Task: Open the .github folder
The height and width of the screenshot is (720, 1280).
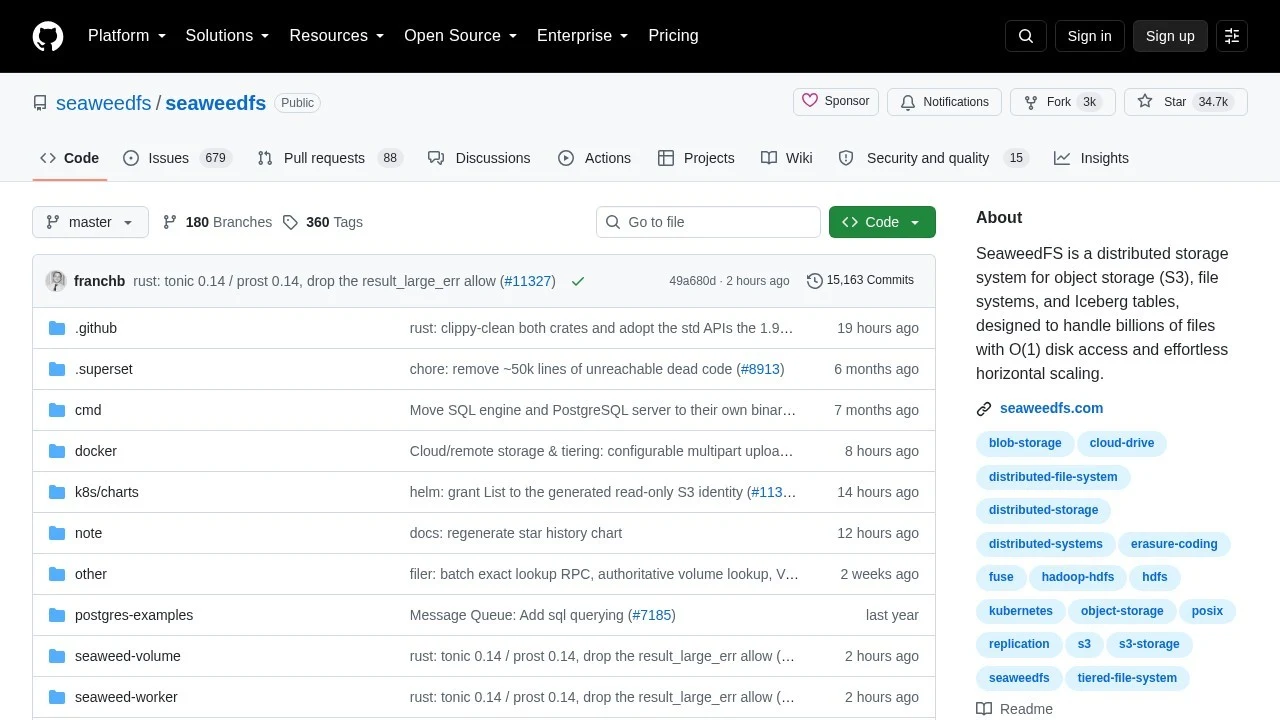Action: click(x=96, y=328)
